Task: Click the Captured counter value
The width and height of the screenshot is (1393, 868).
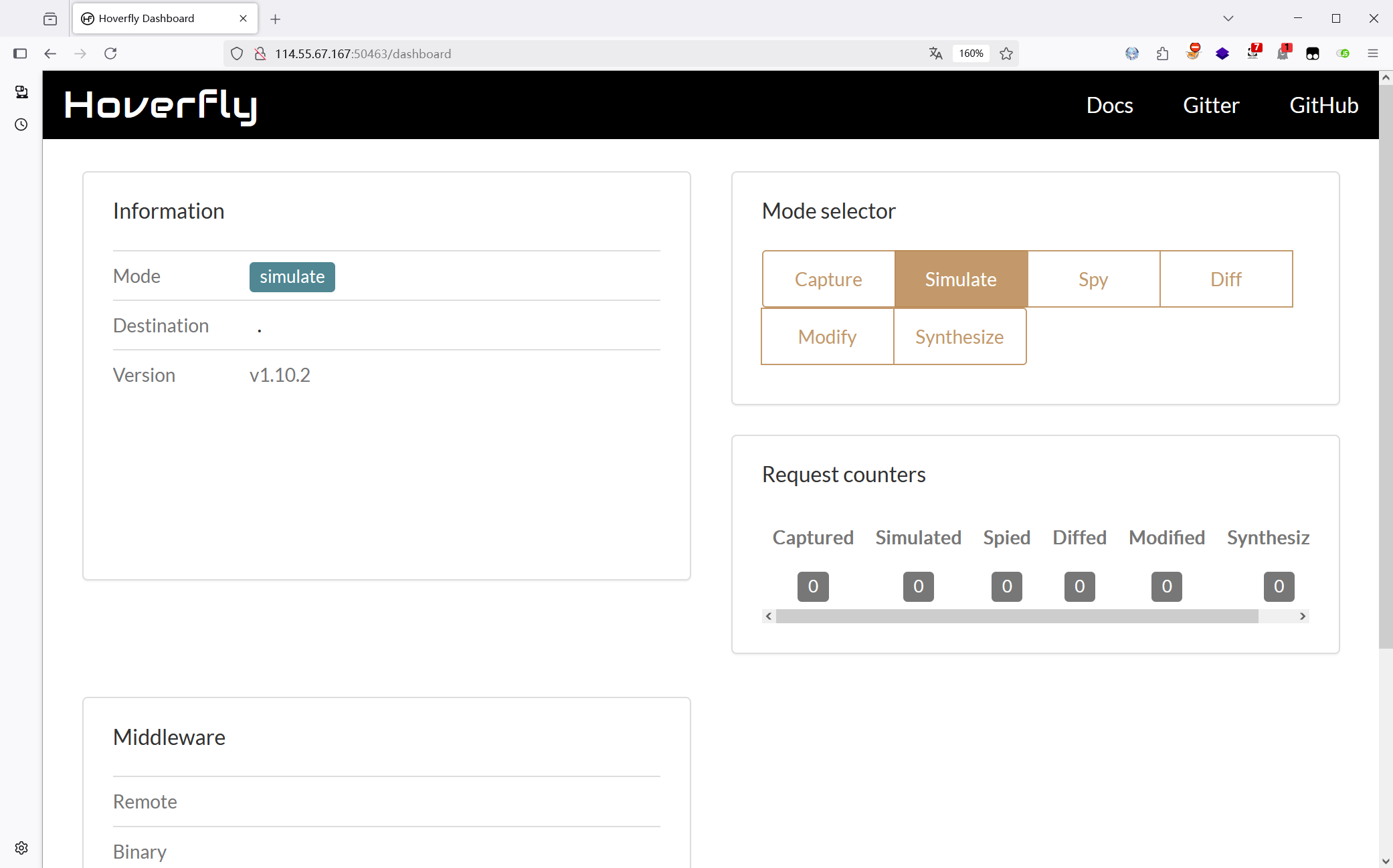Action: point(813,586)
